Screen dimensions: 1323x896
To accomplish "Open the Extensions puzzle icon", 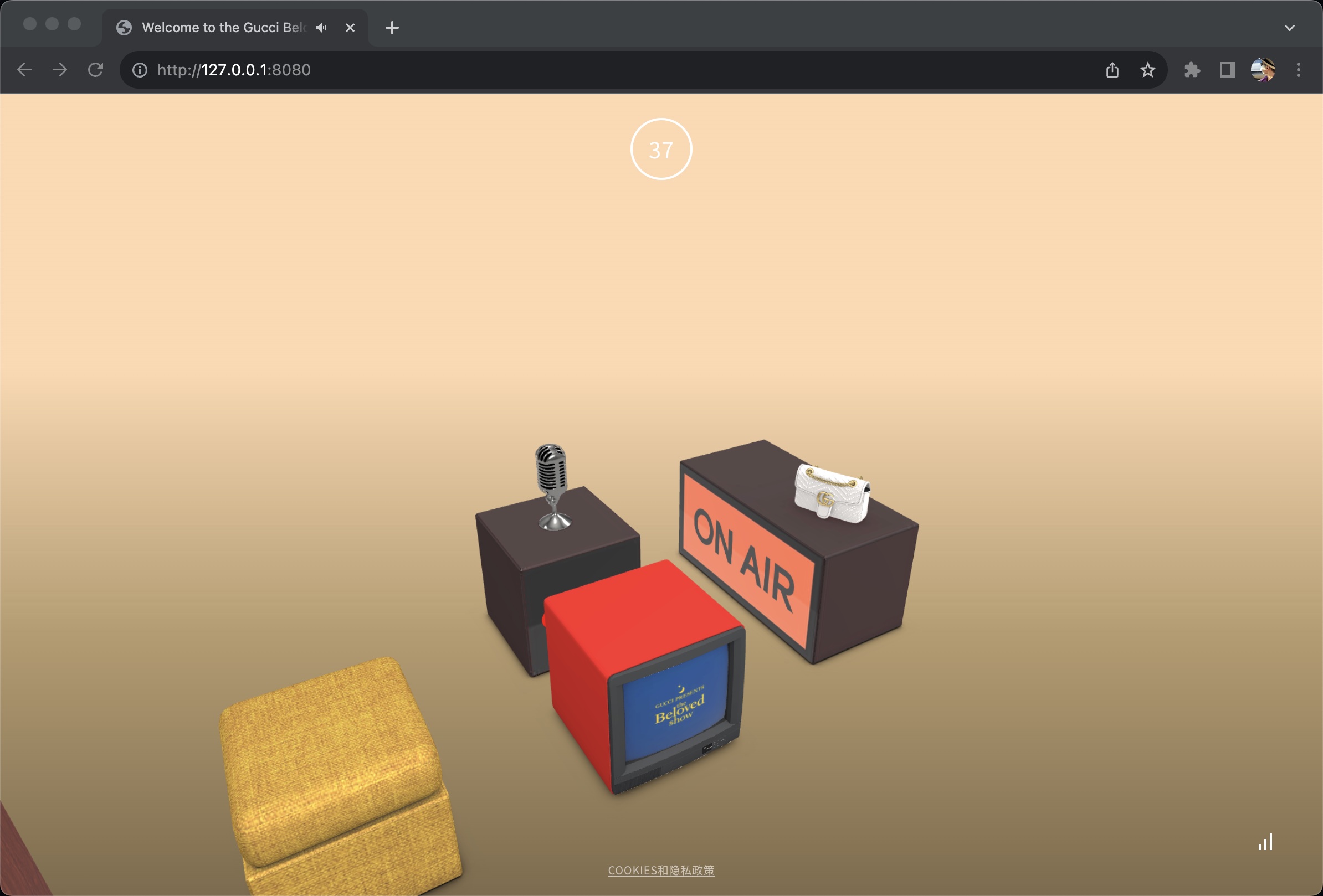I will (x=1192, y=70).
